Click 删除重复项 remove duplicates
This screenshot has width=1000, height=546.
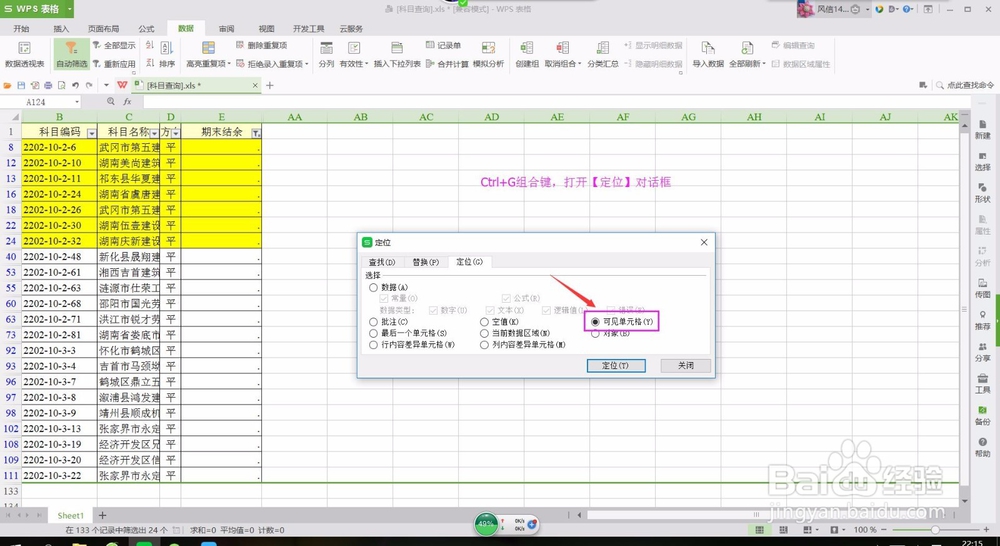[x=261, y=45]
